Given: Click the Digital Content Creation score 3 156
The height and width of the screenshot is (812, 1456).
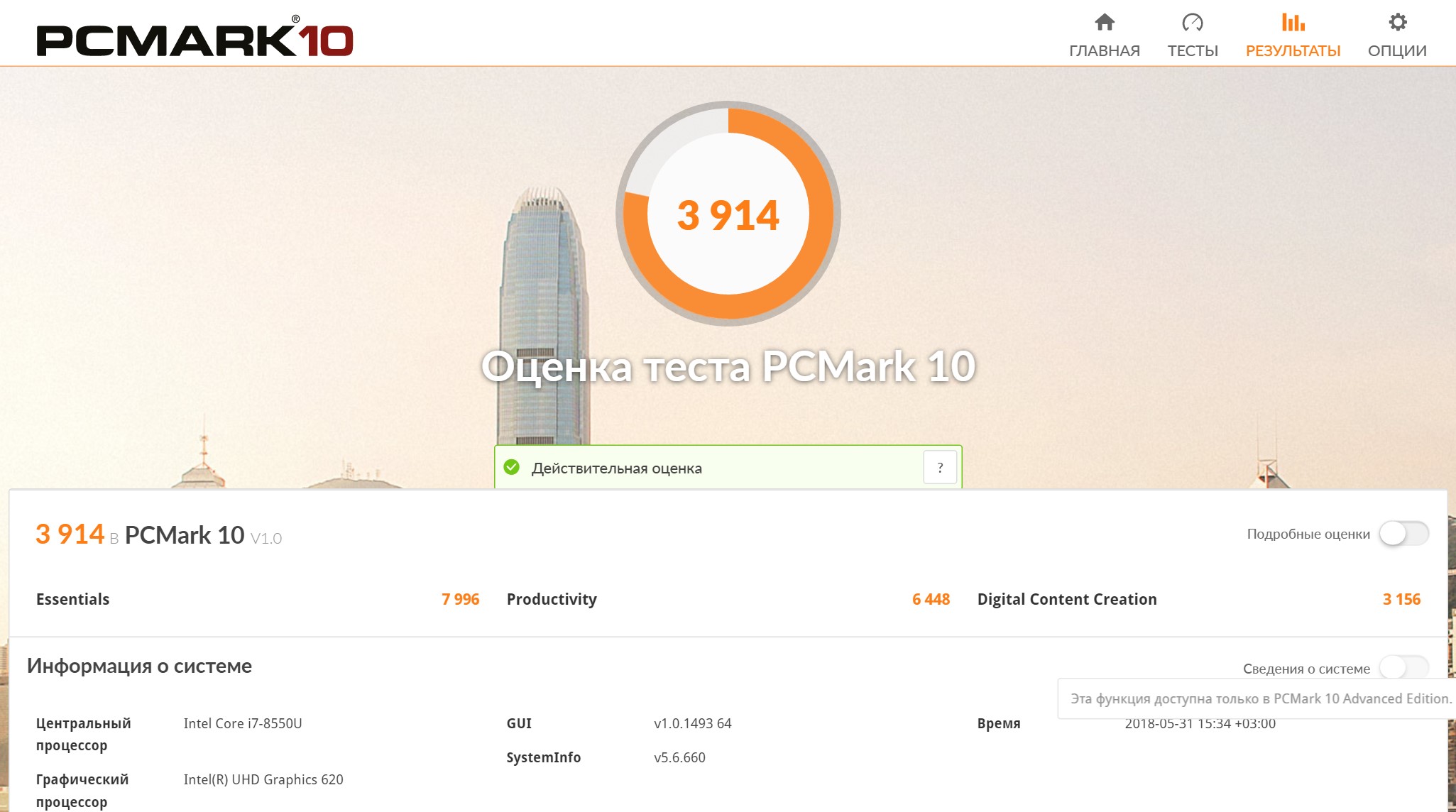Looking at the screenshot, I should click(x=1401, y=599).
